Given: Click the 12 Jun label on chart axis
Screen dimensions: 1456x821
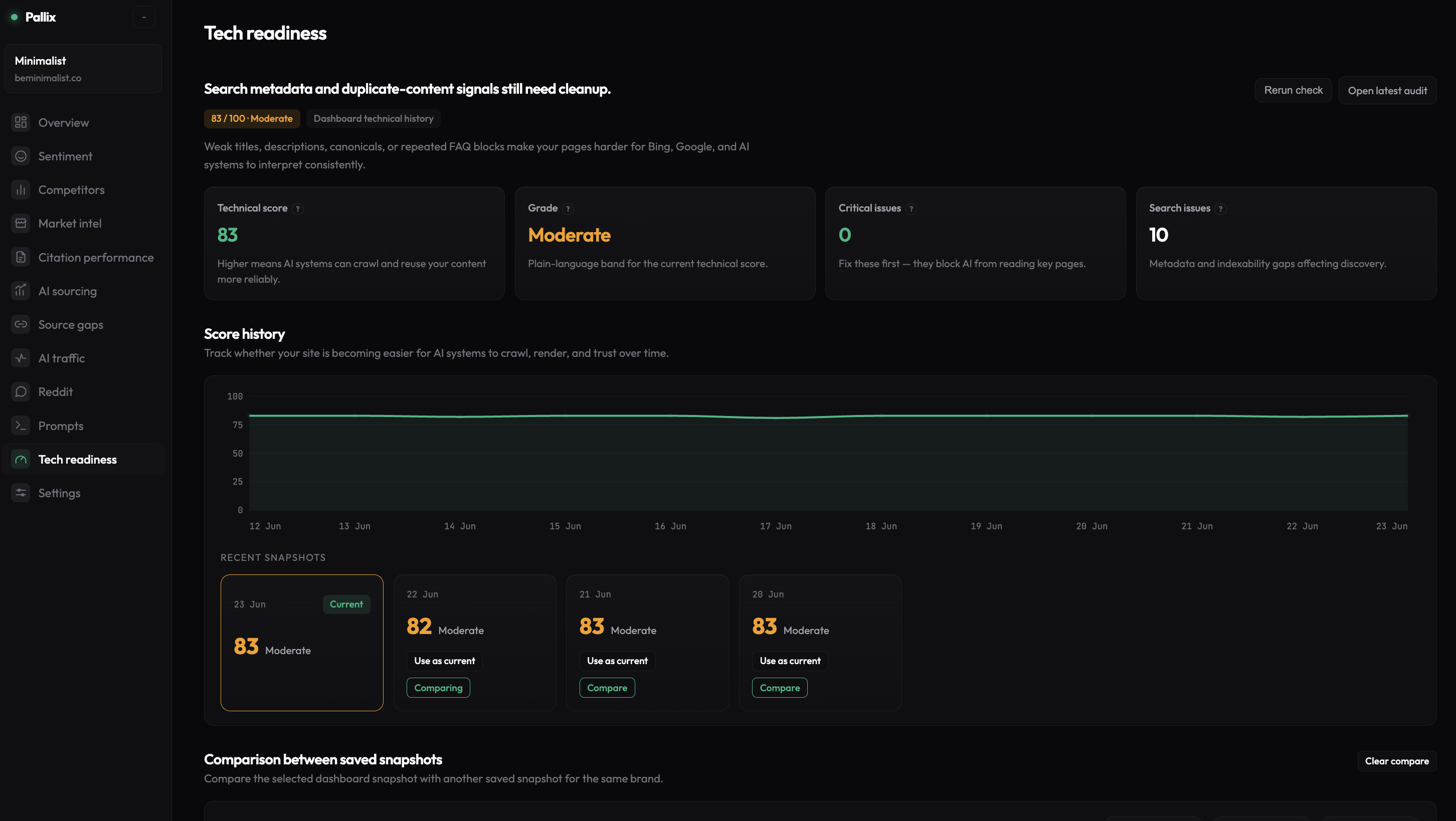Looking at the screenshot, I should 265,526.
